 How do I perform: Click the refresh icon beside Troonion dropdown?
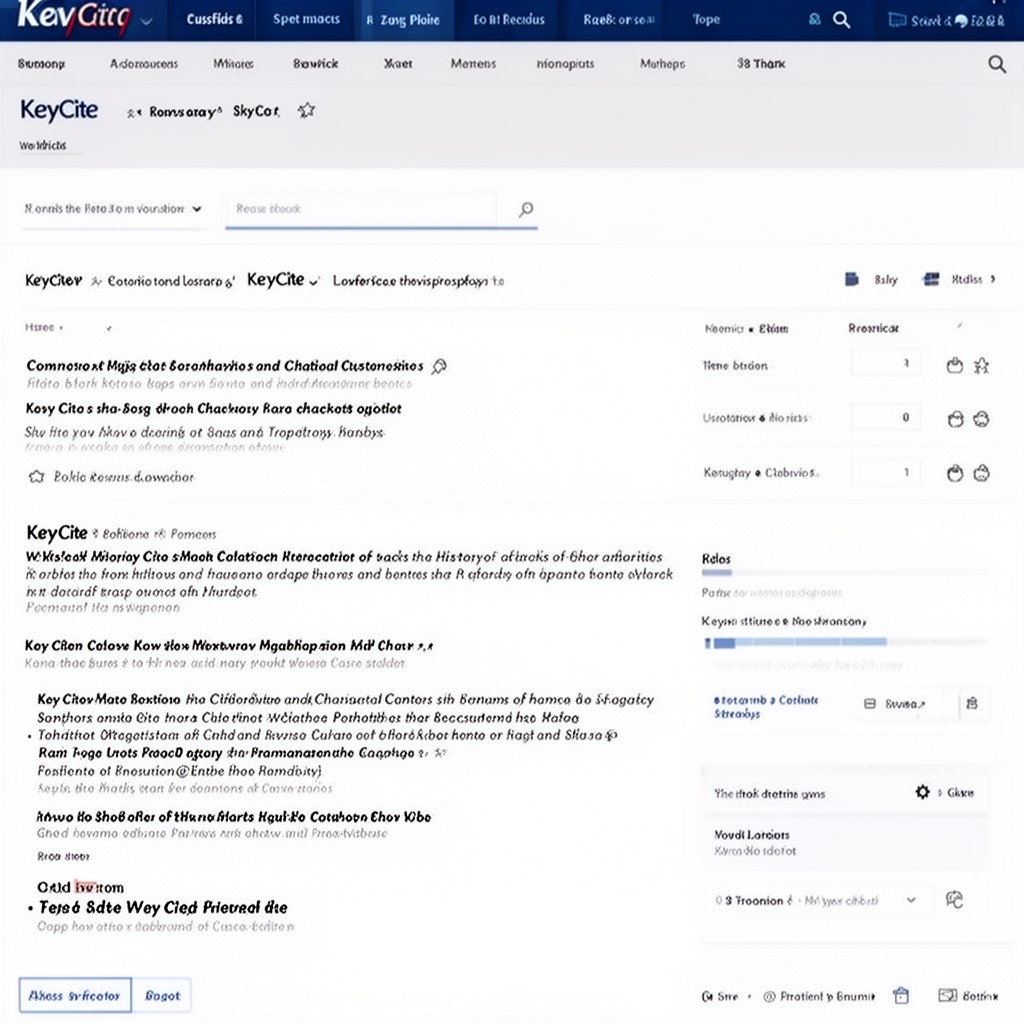(x=954, y=900)
